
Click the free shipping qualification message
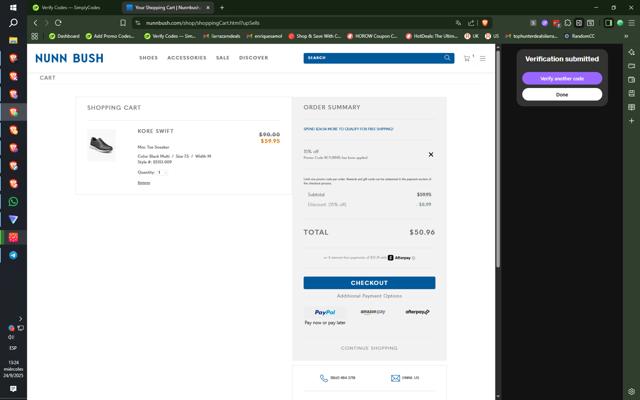[348, 129]
